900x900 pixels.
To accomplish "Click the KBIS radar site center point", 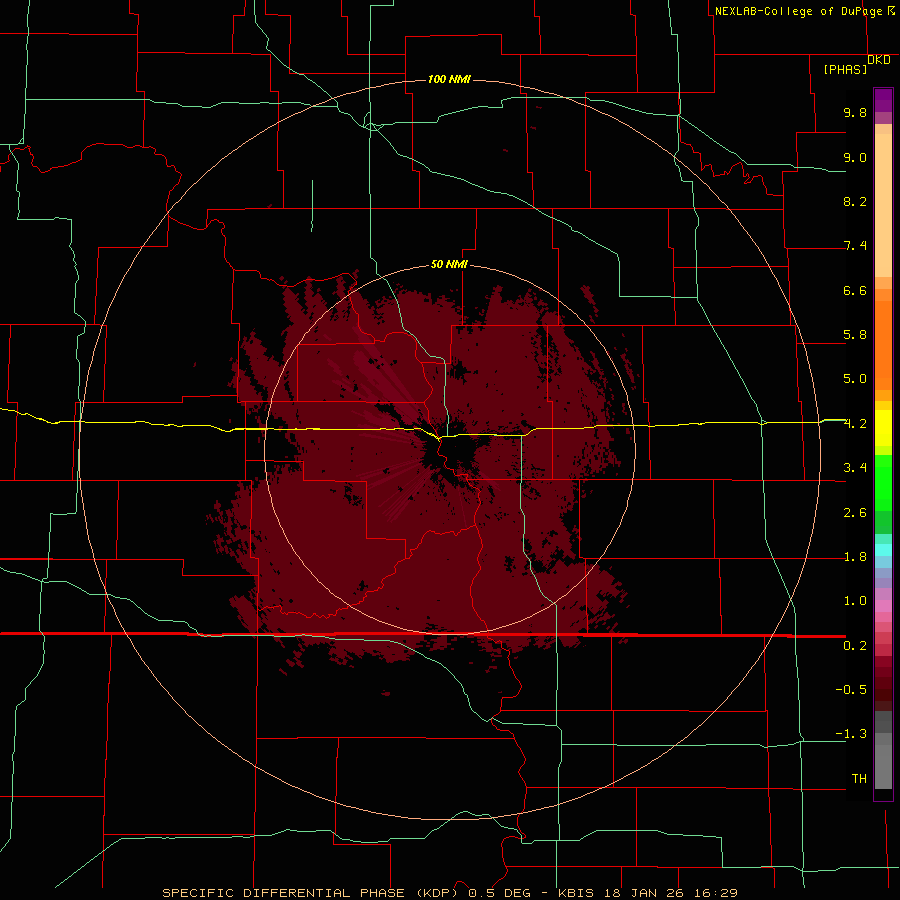I will click(449, 449).
